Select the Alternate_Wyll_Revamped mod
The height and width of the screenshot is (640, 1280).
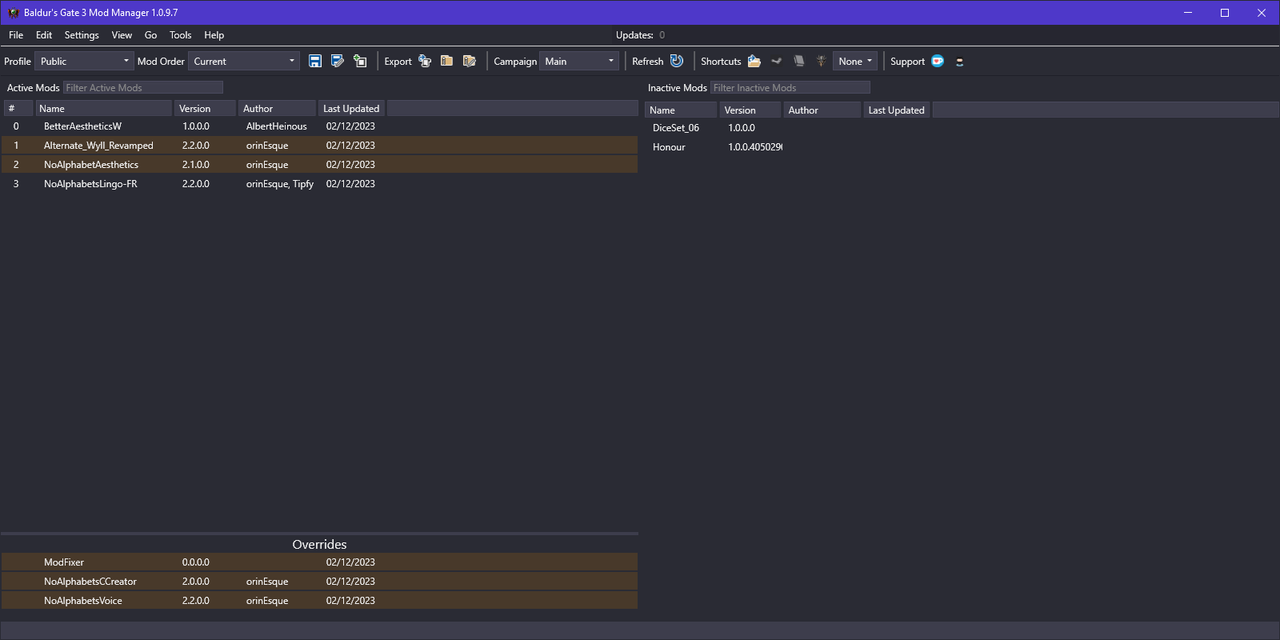319,146
